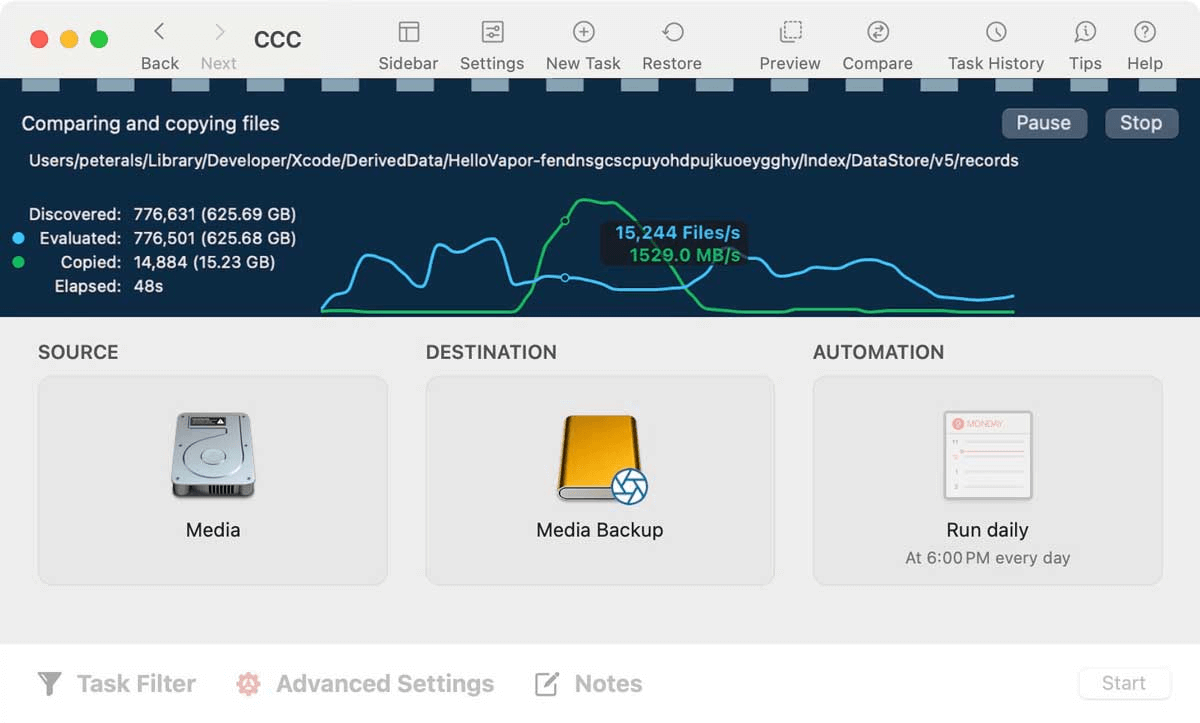1200x723 pixels.
Task: Stop the backup task
Action: 1141,123
